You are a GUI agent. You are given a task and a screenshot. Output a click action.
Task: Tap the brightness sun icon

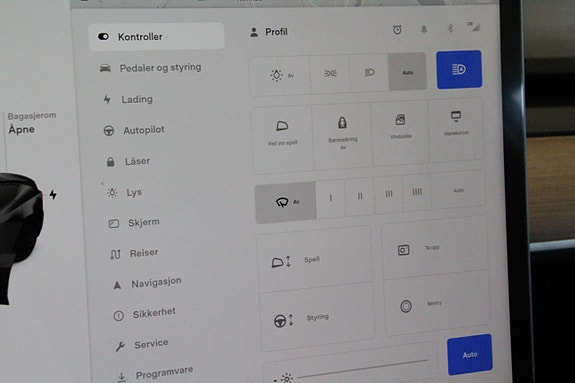point(287,378)
